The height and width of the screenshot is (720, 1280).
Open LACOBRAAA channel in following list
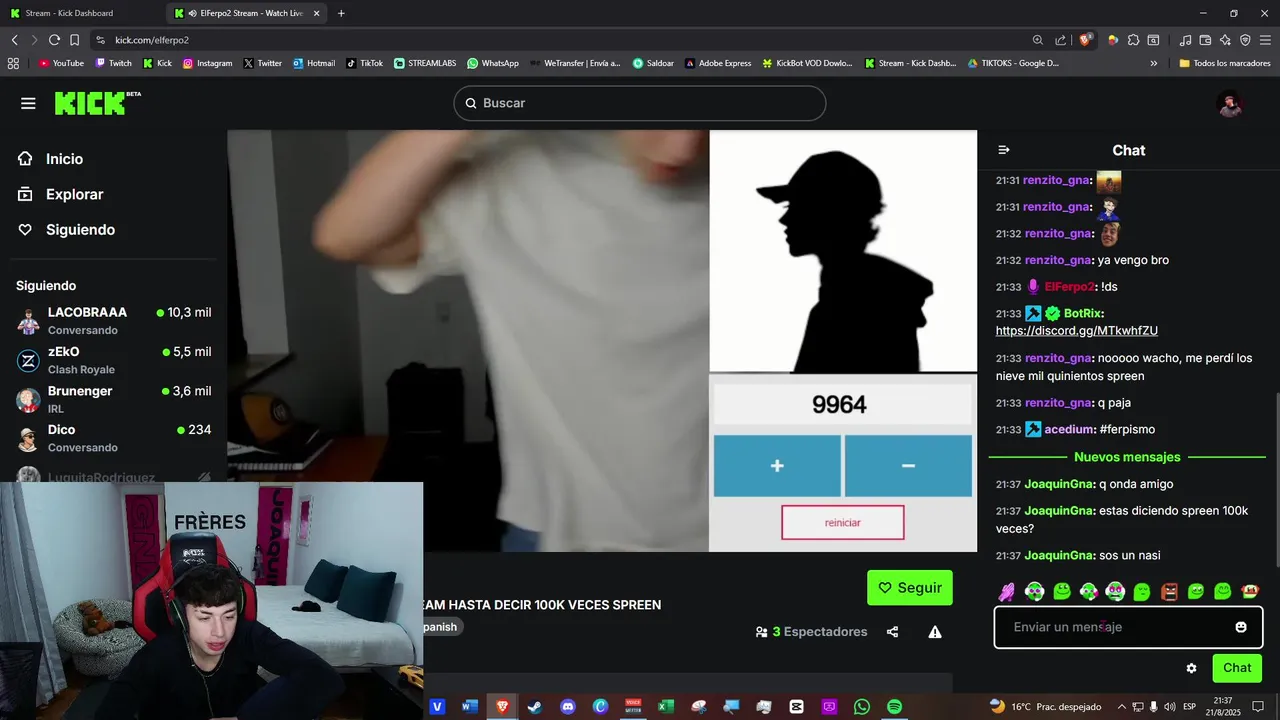point(114,320)
